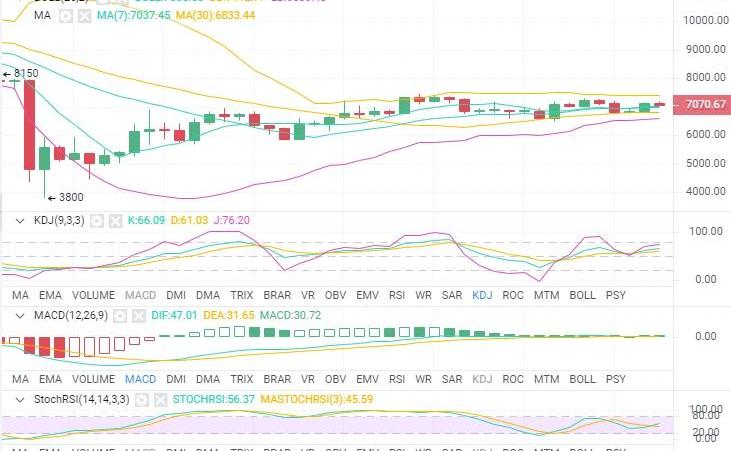Select BRAR in the row below MACD chart

(x=277, y=379)
